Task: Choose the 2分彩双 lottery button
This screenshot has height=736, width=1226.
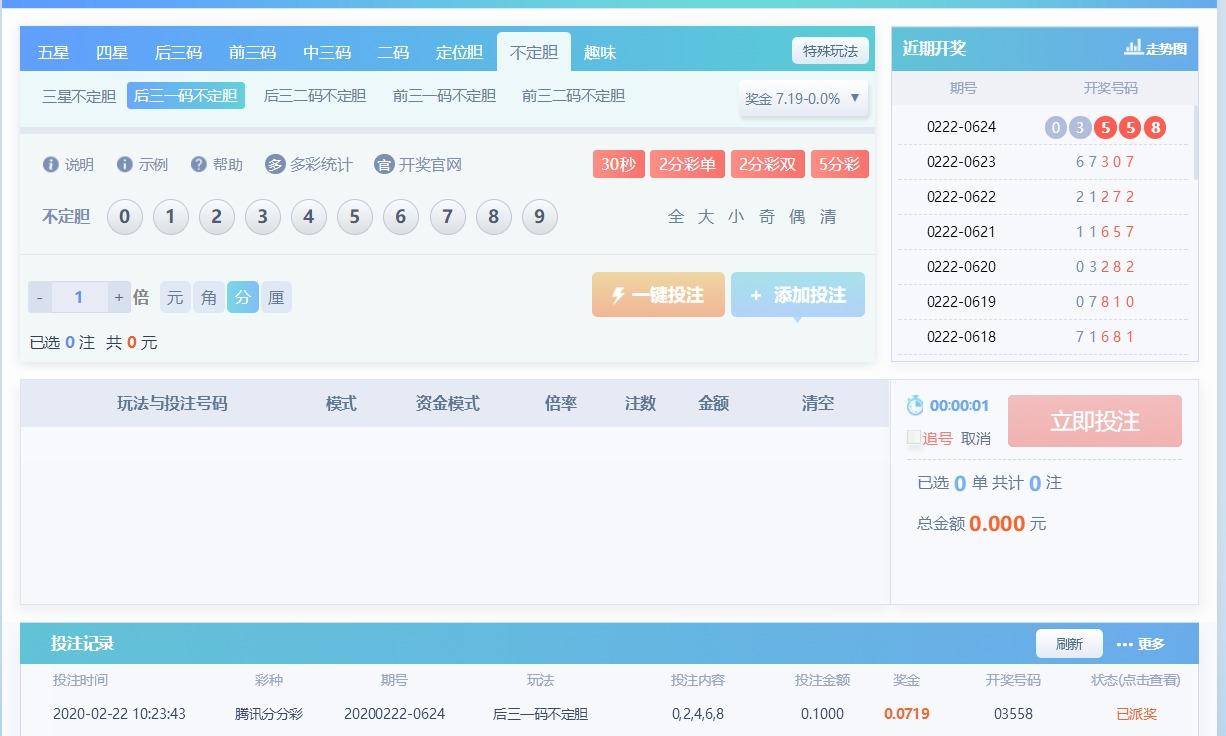Action: pyautogui.click(x=767, y=164)
